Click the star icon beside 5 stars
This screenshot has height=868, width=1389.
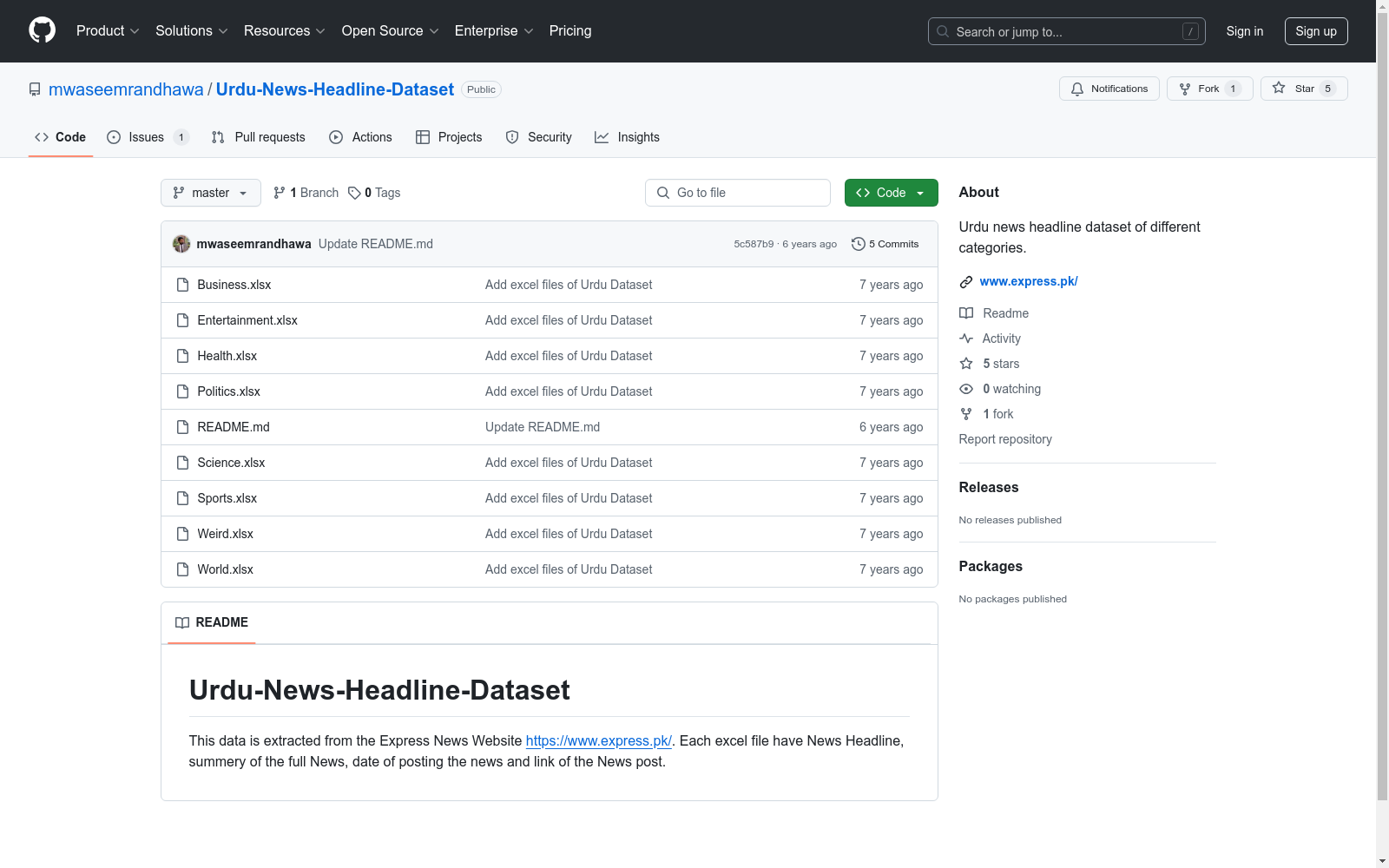(966, 364)
